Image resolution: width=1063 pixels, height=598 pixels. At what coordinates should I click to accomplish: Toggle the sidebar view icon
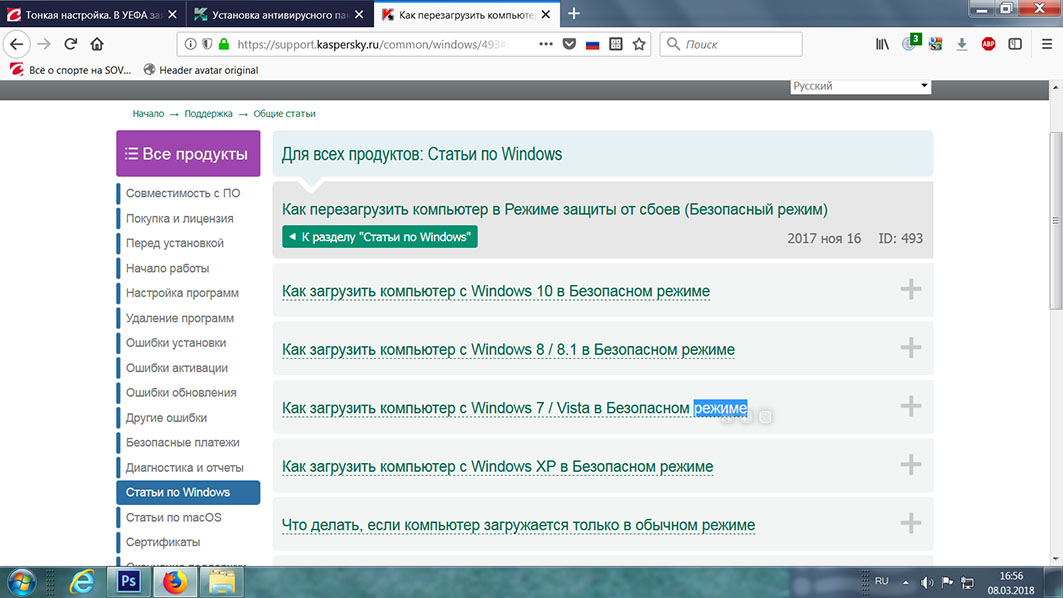pos(1015,44)
